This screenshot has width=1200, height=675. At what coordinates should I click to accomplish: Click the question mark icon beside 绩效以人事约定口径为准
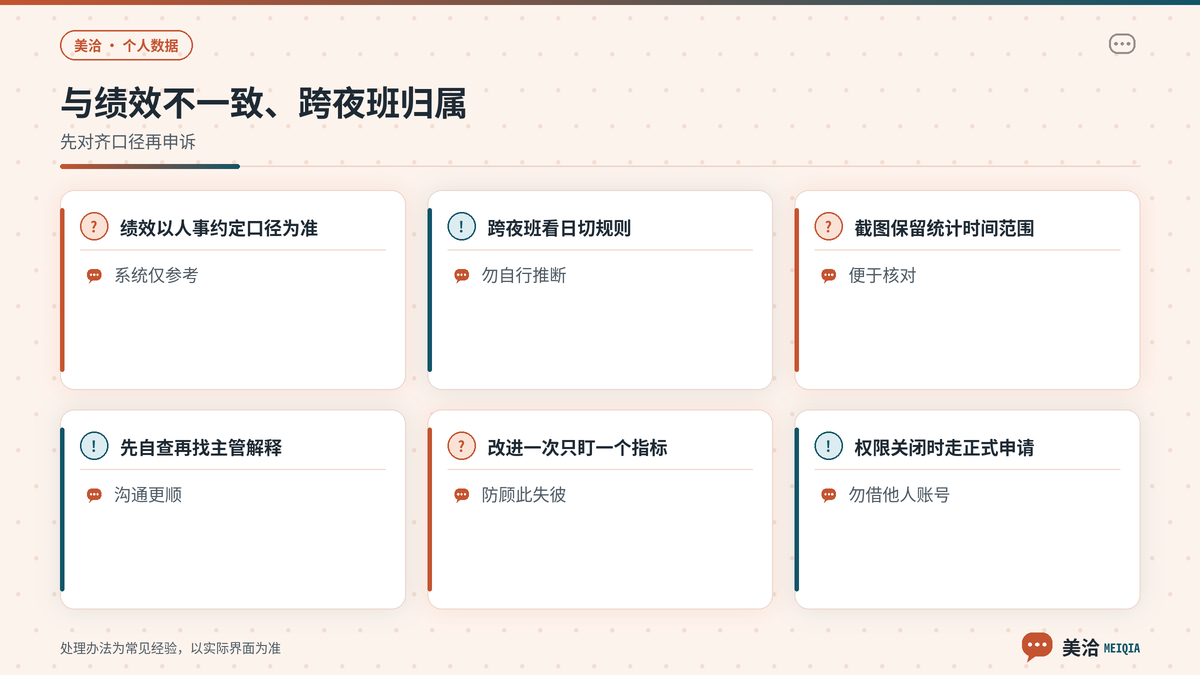coord(94,227)
